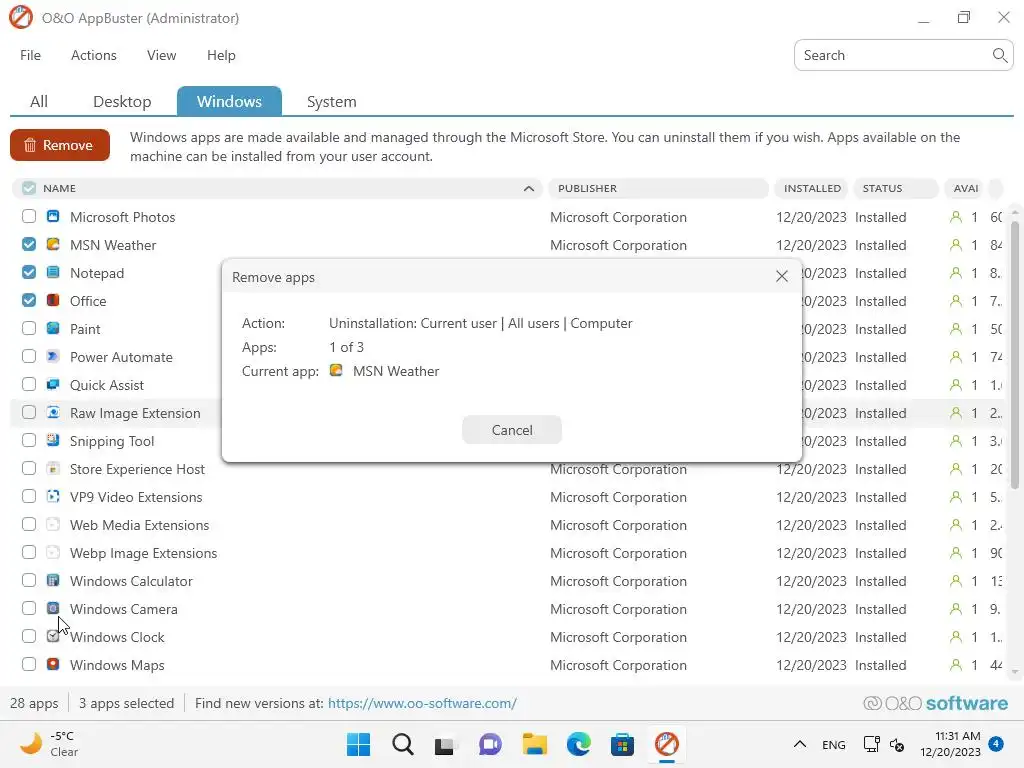Image resolution: width=1024 pixels, height=768 pixels.
Task: Close the Remove apps dialog with X
Action: (x=781, y=276)
